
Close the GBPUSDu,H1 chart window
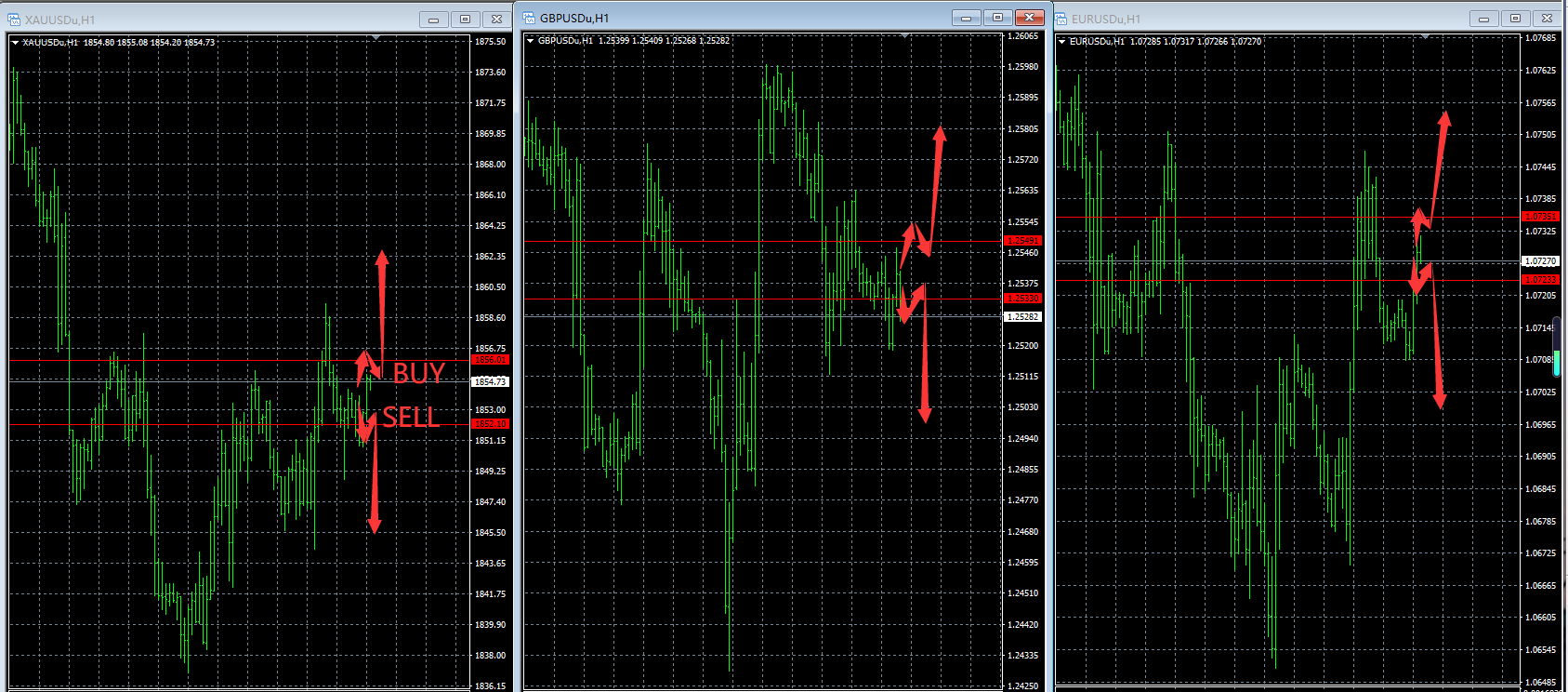(x=1029, y=18)
